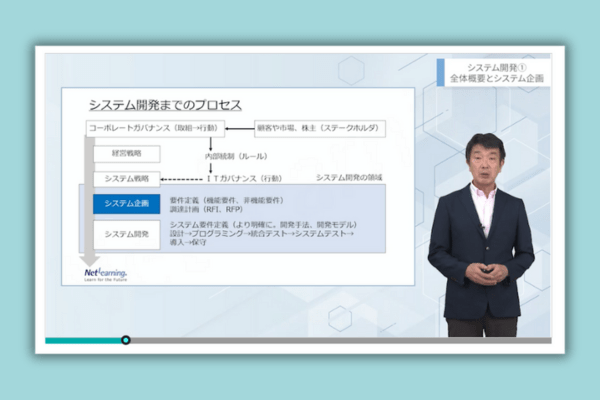600x400 pixels.
Task: Click the ＩＴガバナンス（行動） label
Action: [245, 178]
